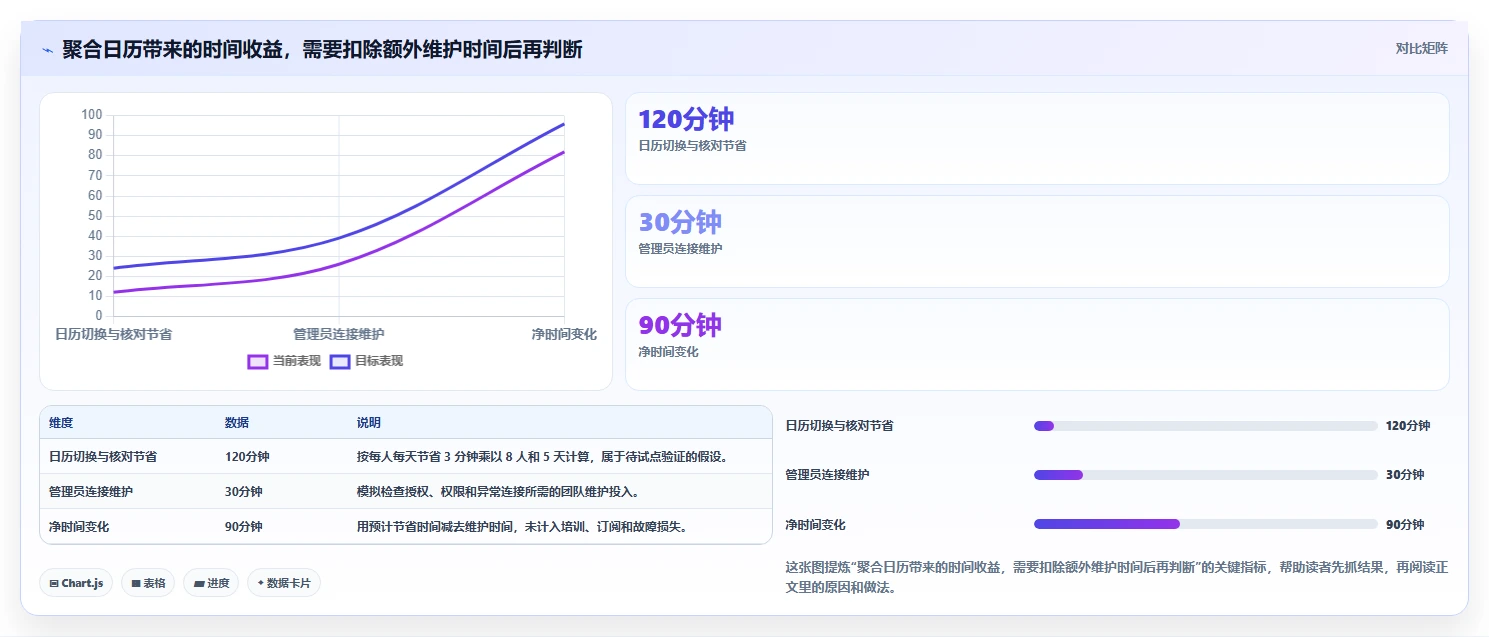Click the panel title heading text
Screen dimensions: 1489x637
coord(322,49)
